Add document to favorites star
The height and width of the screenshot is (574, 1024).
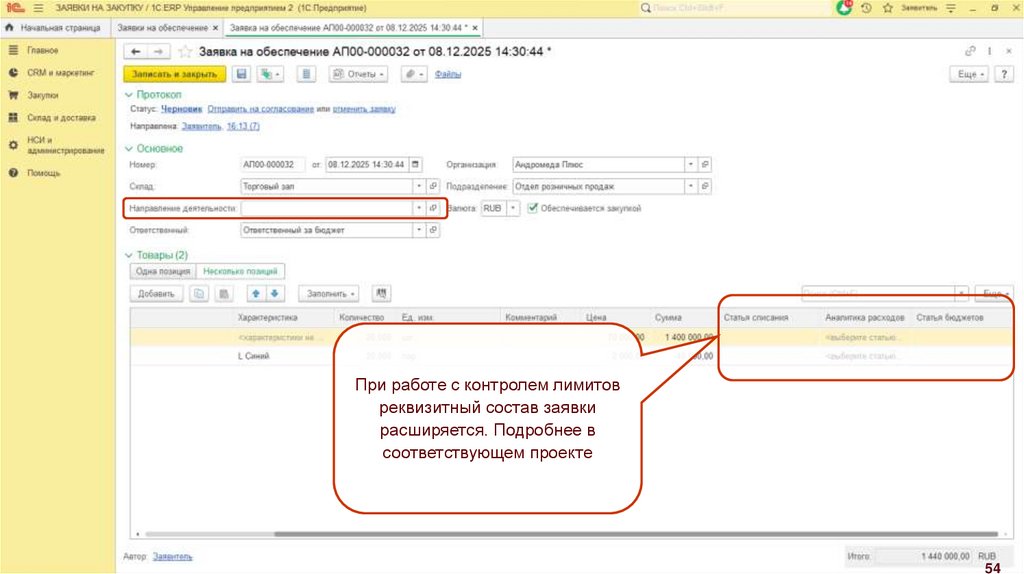tap(185, 52)
